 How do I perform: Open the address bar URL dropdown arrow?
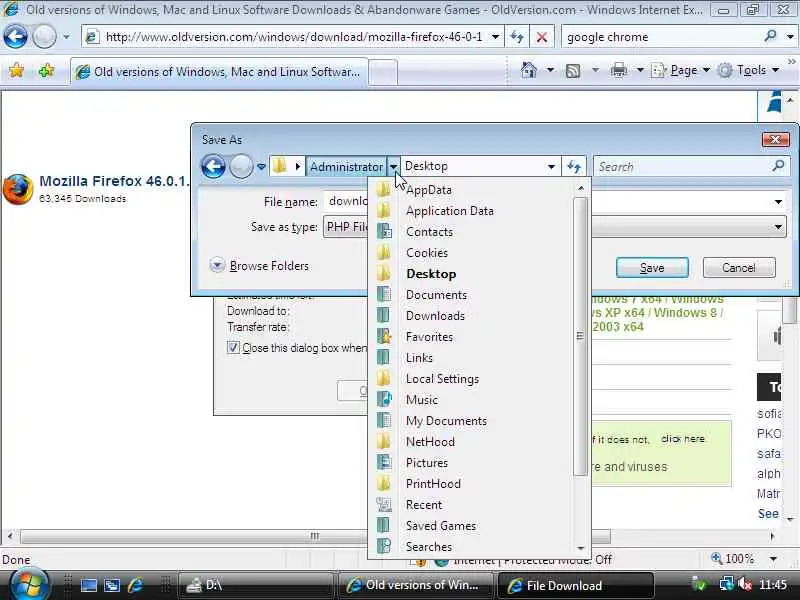point(495,37)
